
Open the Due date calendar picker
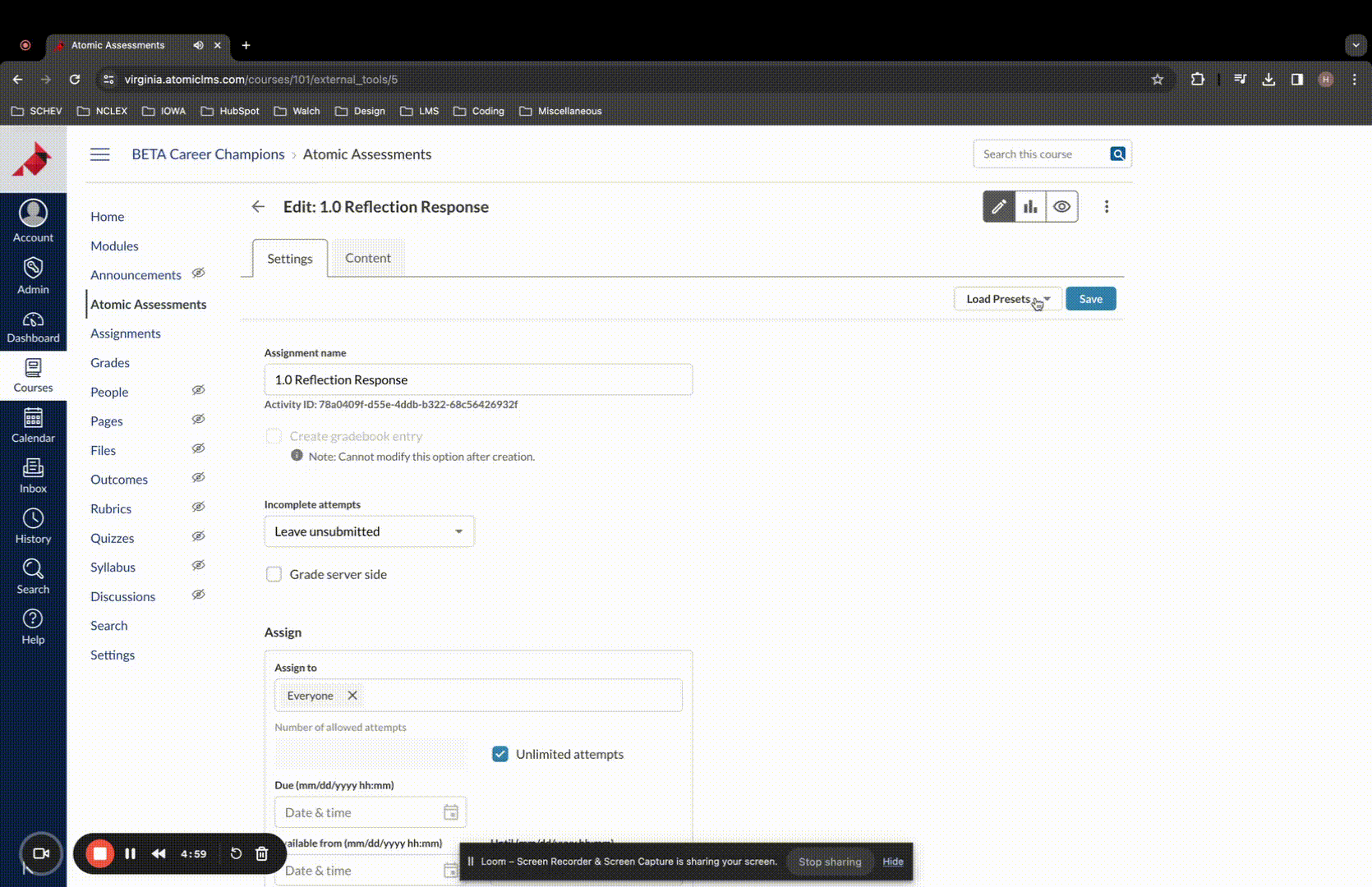pos(450,812)
